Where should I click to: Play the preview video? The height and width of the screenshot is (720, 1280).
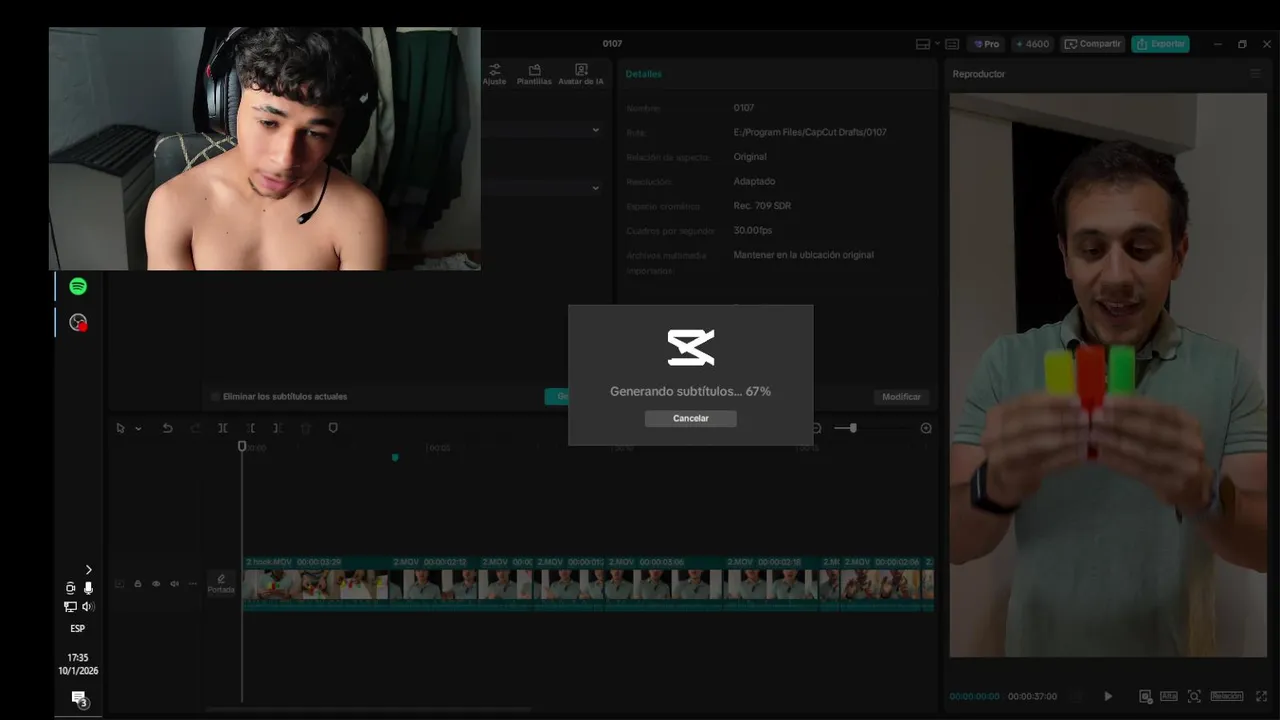(x=1107, y=696)
